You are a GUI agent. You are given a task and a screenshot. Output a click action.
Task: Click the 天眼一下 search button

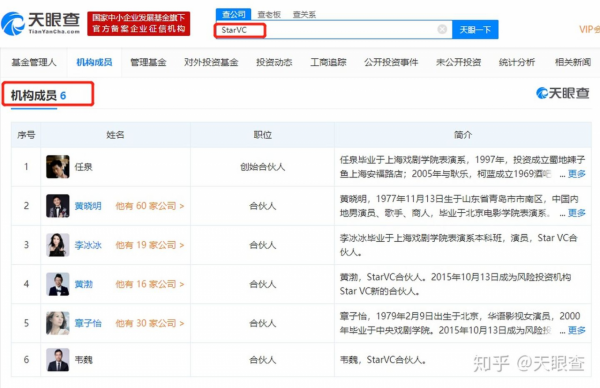click(475, 29)
